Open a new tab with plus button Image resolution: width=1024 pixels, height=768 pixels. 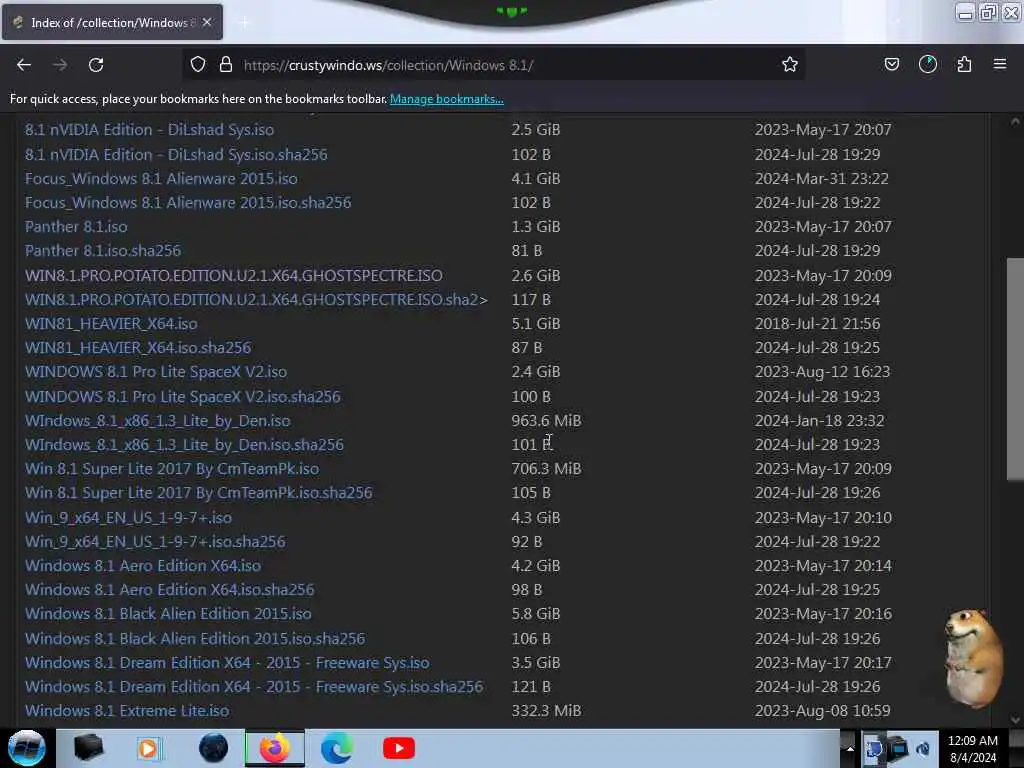244,23
